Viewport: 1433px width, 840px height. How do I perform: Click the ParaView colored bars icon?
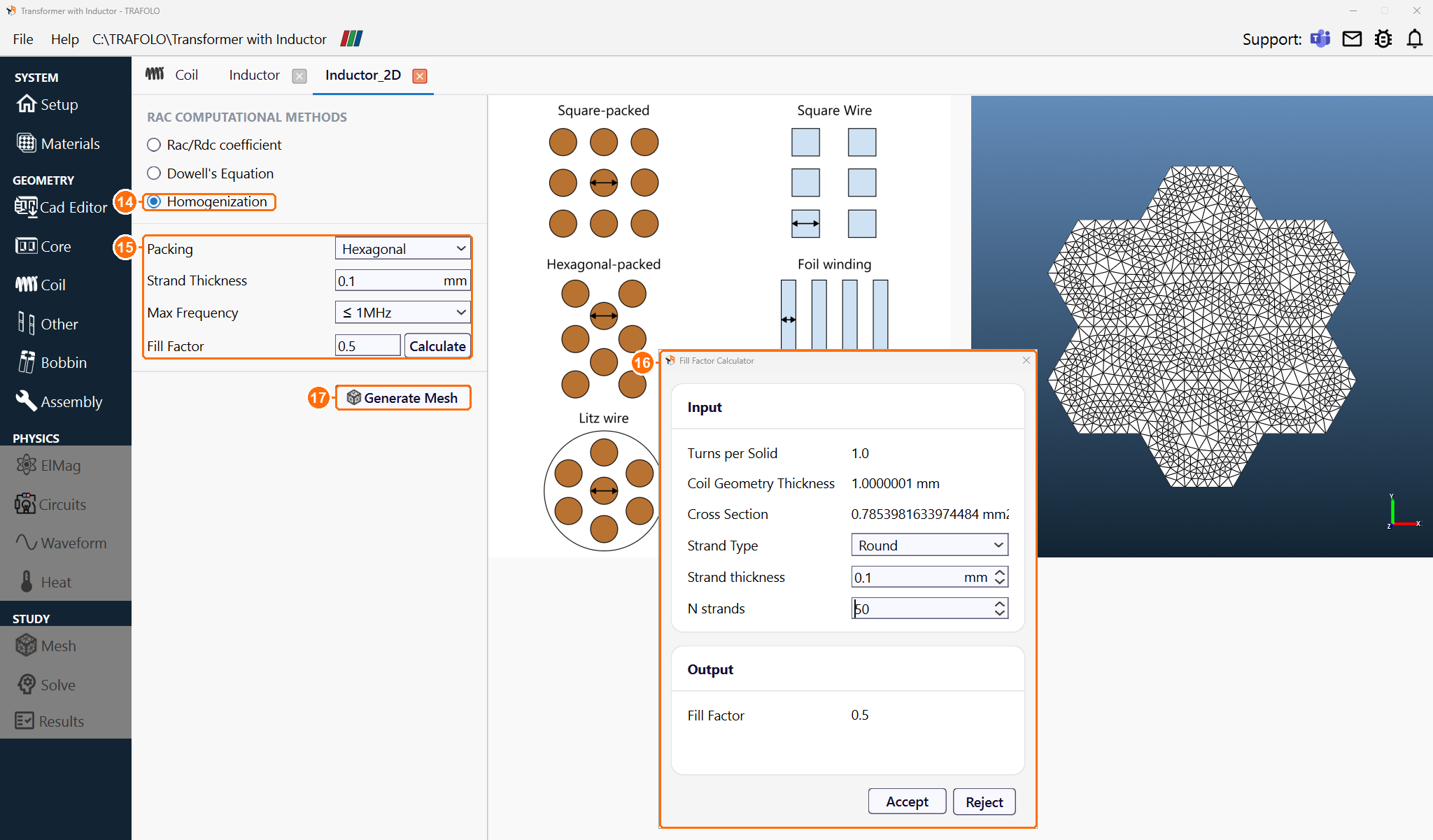coord(352,38)
